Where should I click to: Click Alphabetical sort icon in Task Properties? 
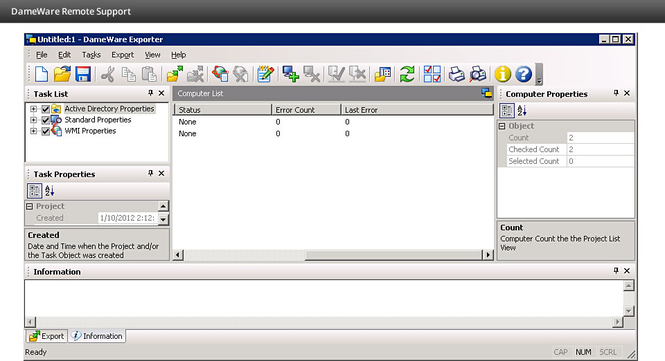50,191
